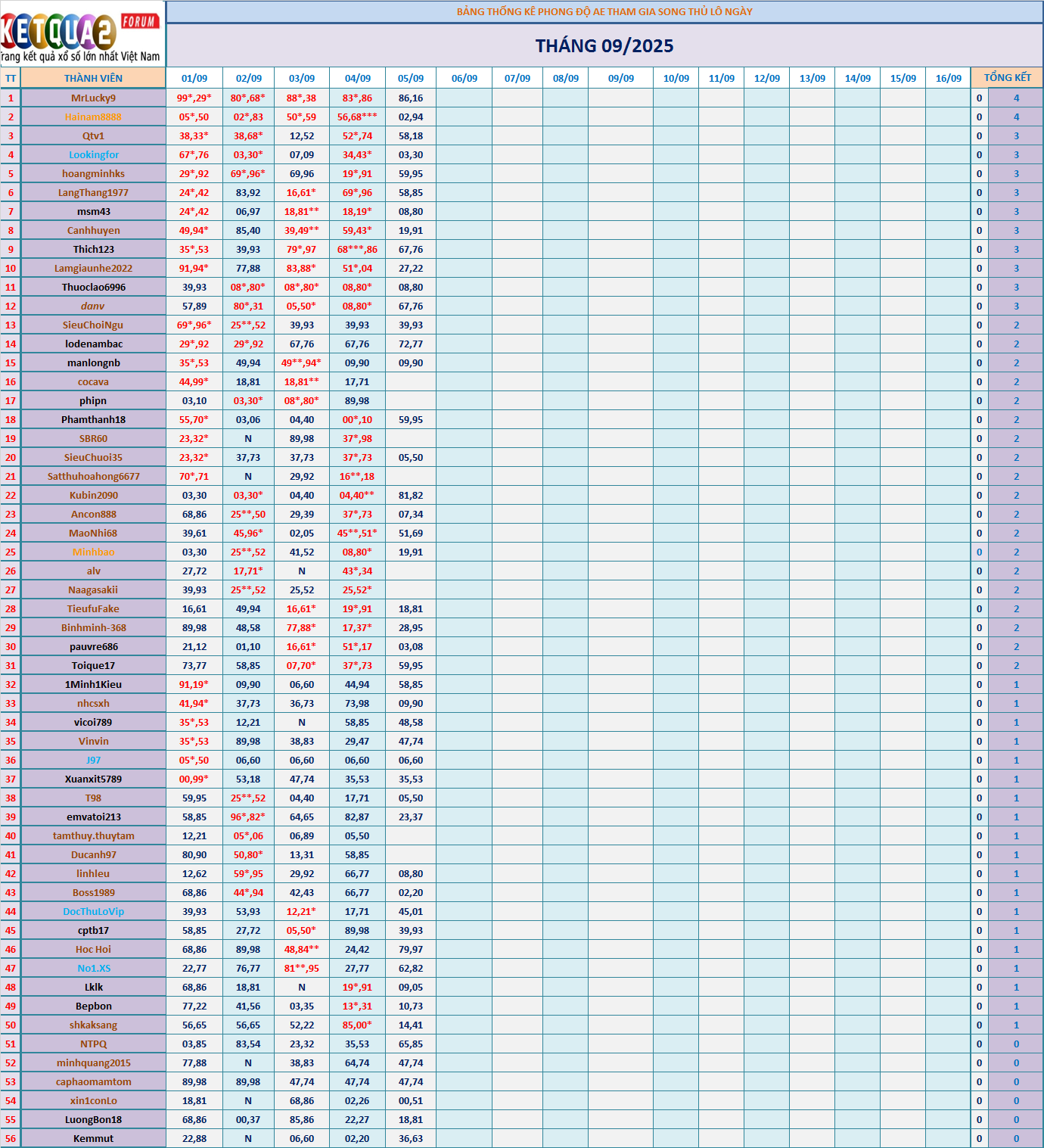Click the KETQUA2 forum logo
Screen dimensions: 1044x1148
coord(82,34)
